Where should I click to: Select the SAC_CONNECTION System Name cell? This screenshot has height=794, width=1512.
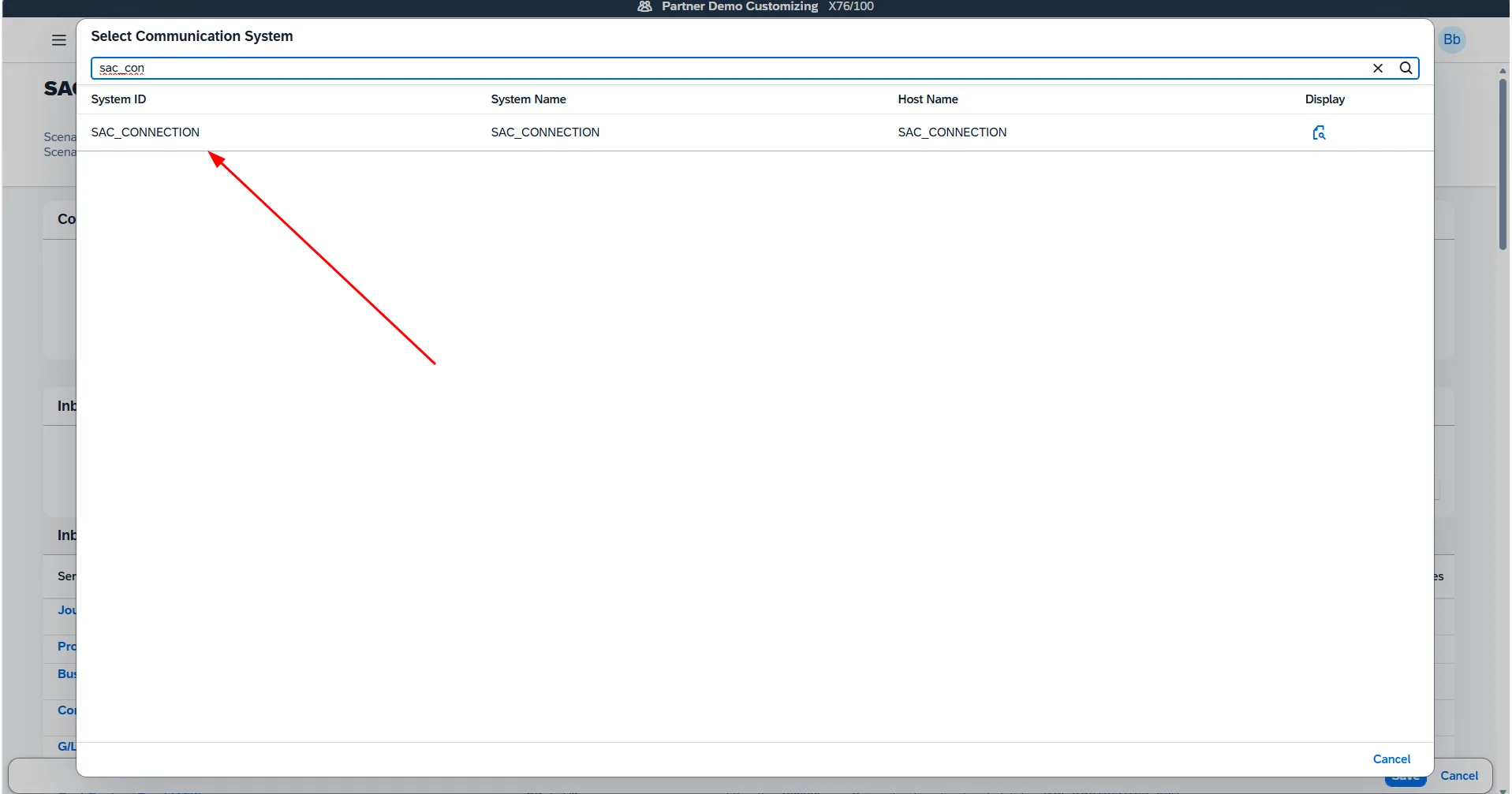pos(545,132)
